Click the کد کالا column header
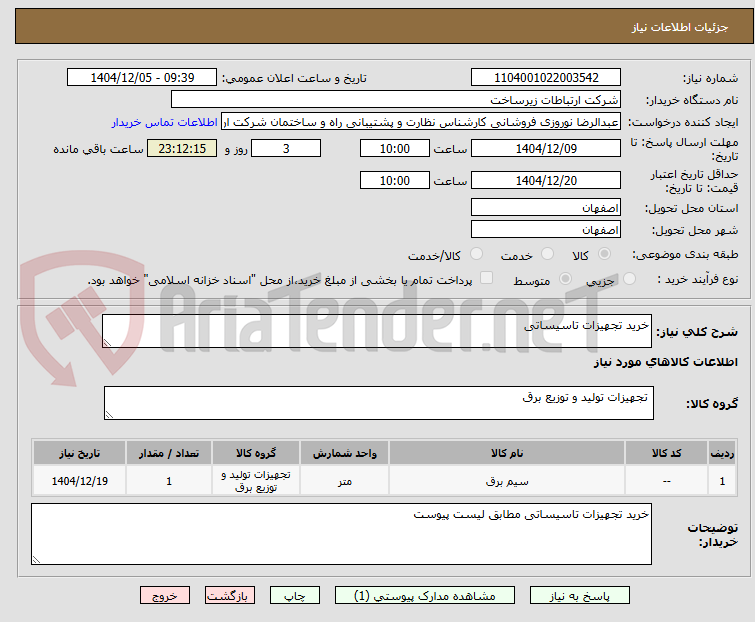 (x=666, y=453)
